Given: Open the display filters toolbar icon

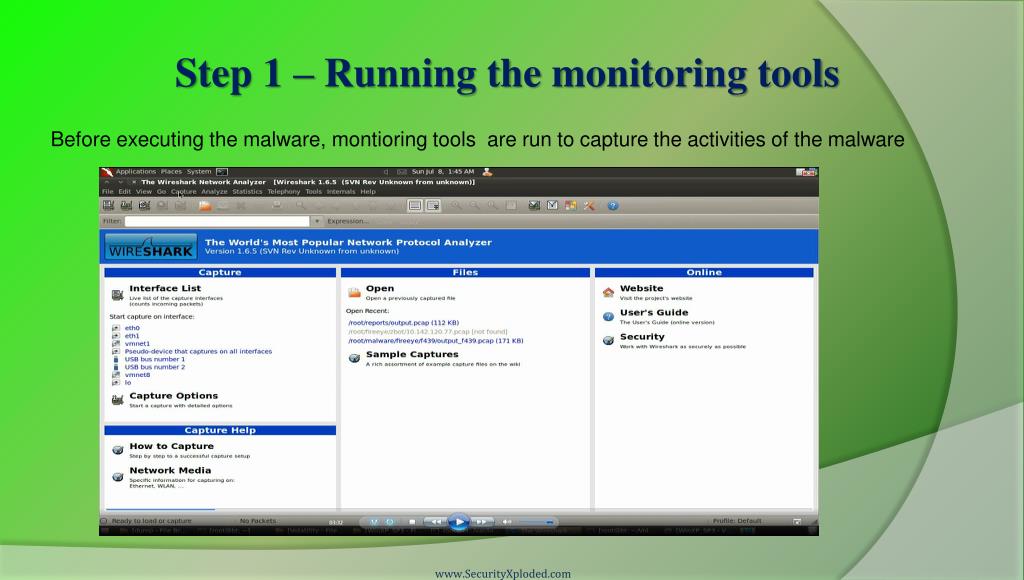Looking at the screenshot, I should 552,205.
